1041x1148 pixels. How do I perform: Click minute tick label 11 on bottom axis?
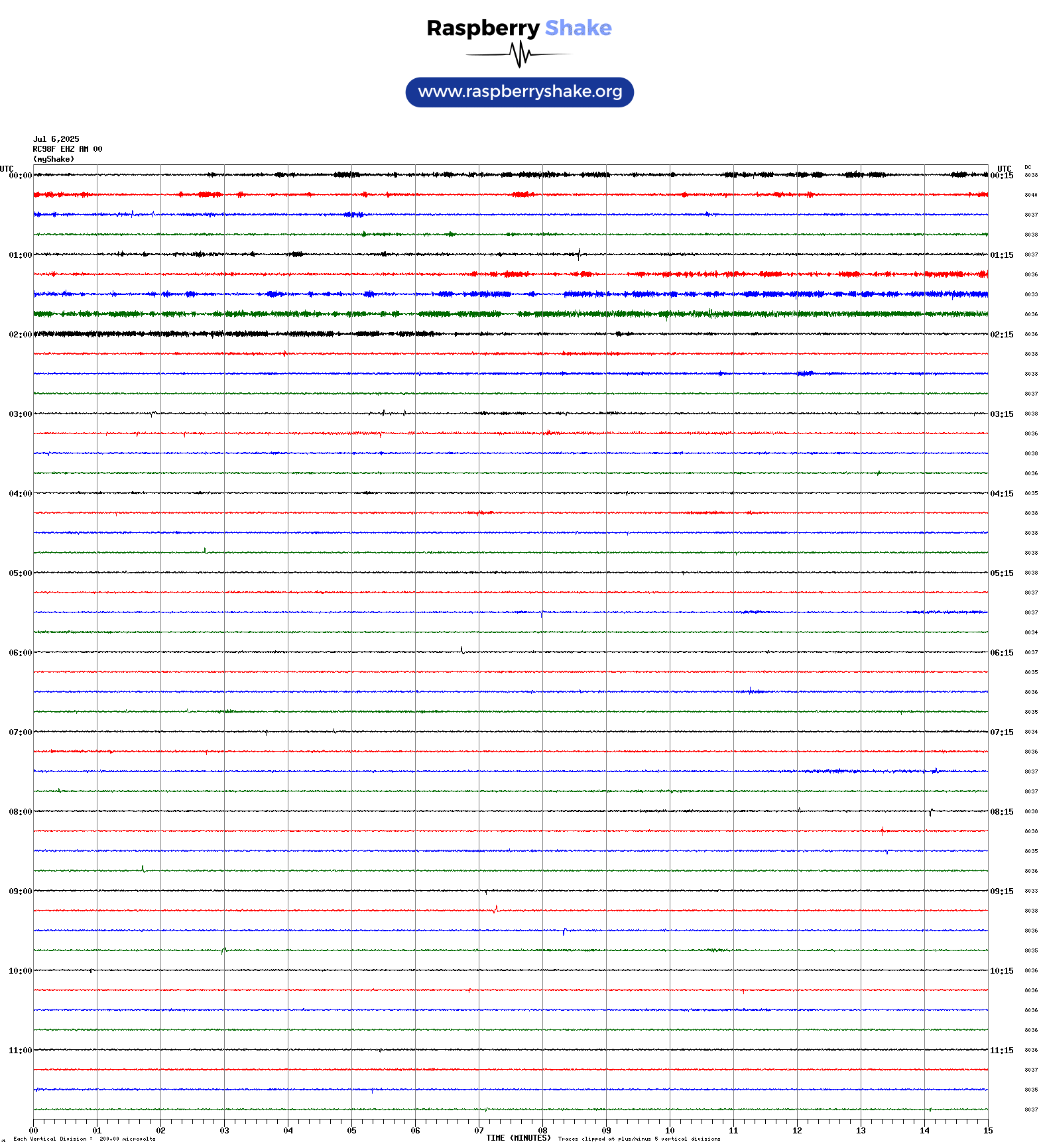tap(733, 1131)
